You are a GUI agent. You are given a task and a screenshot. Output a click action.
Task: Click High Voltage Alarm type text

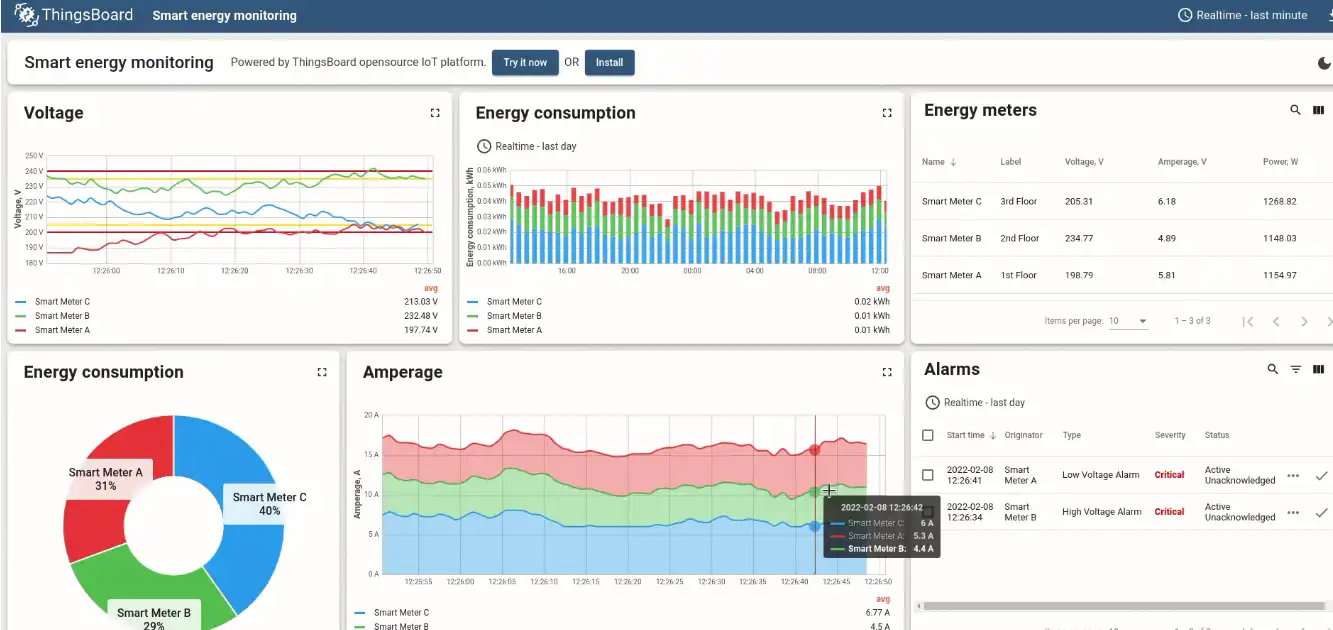[x=1102, y=512]
